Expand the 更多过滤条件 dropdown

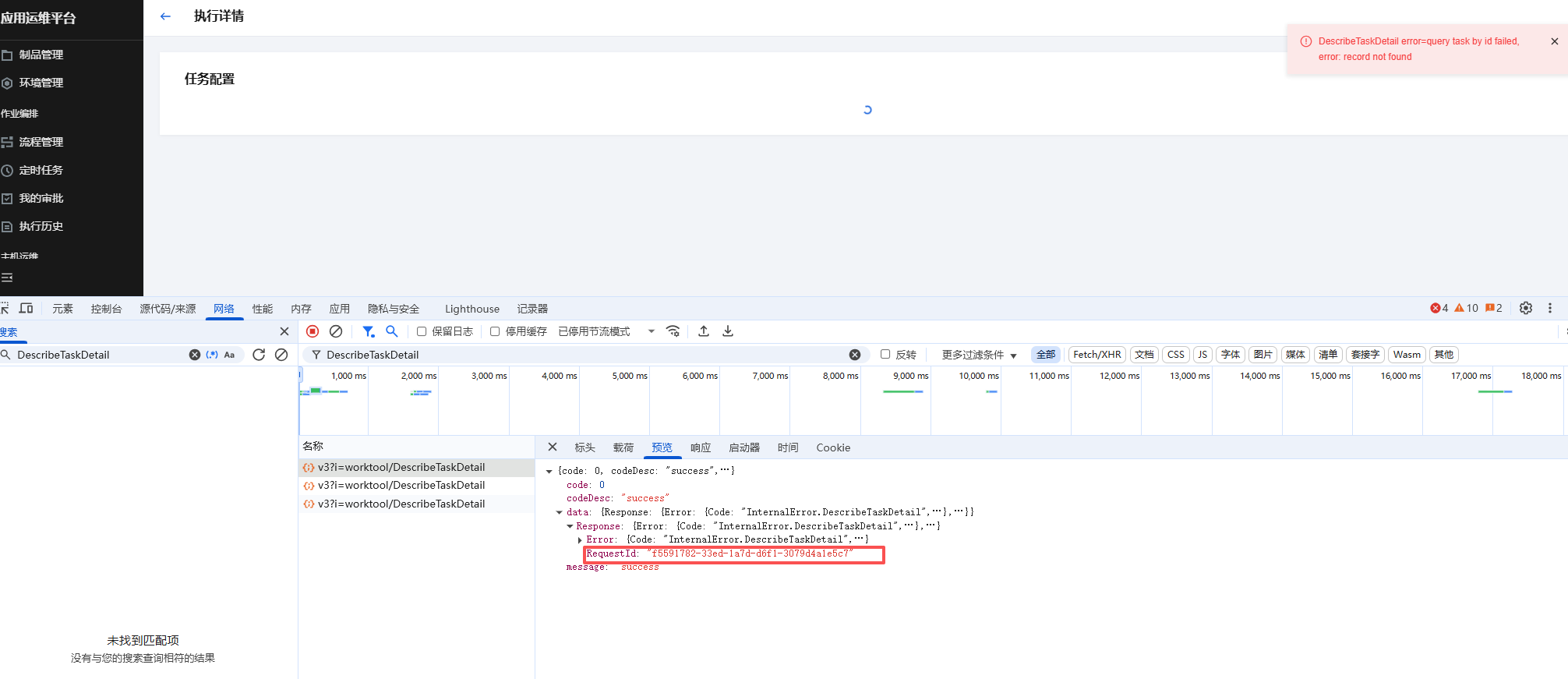tap(979, 355)
